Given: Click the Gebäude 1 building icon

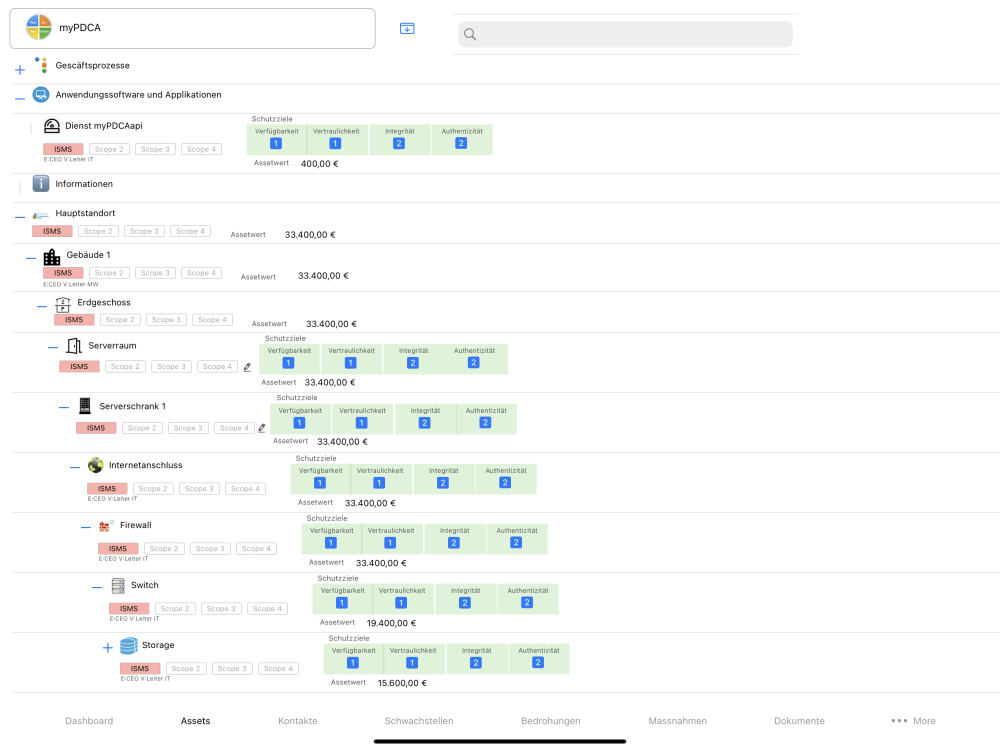Looking at the screenshot, I should (52, 256).
